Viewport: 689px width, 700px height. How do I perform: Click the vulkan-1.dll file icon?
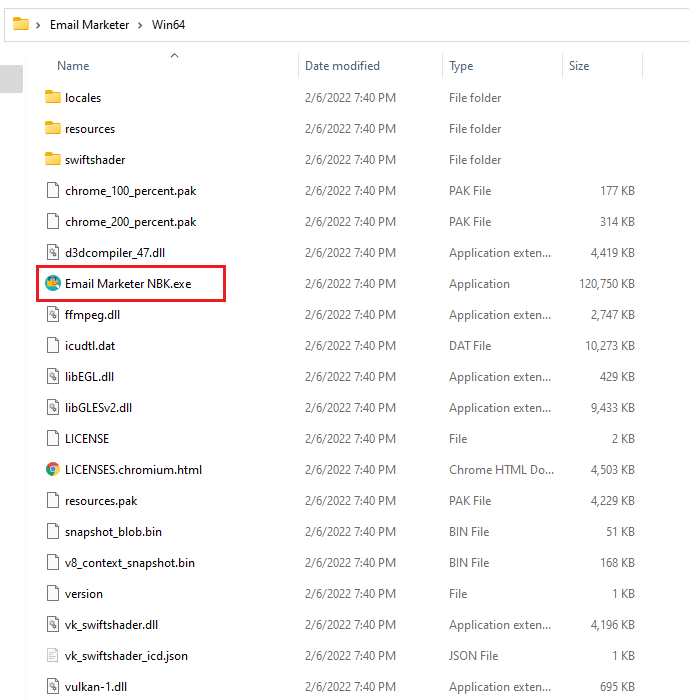(x=53, y=686)
